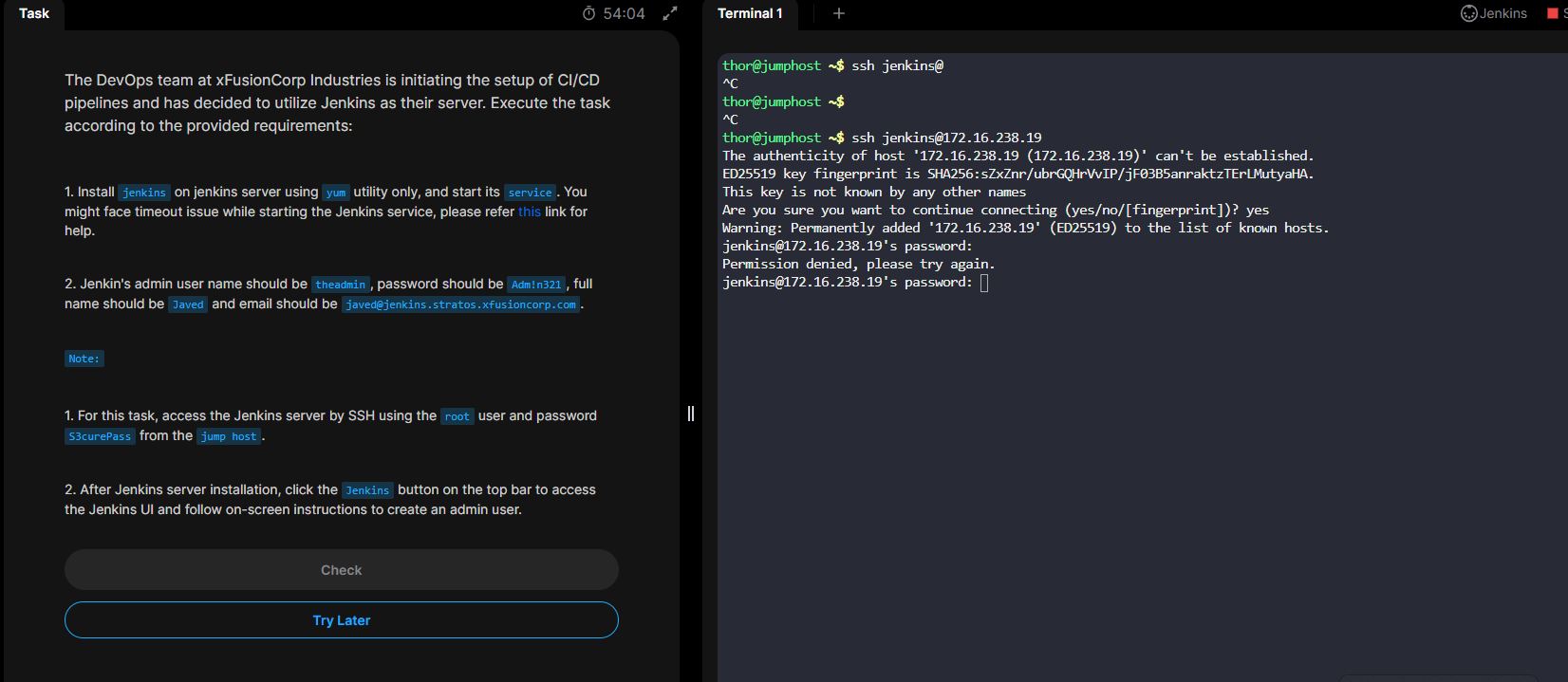Select the 'Adm!n321' password tag
1568x682 pixels.
point(536,284)
